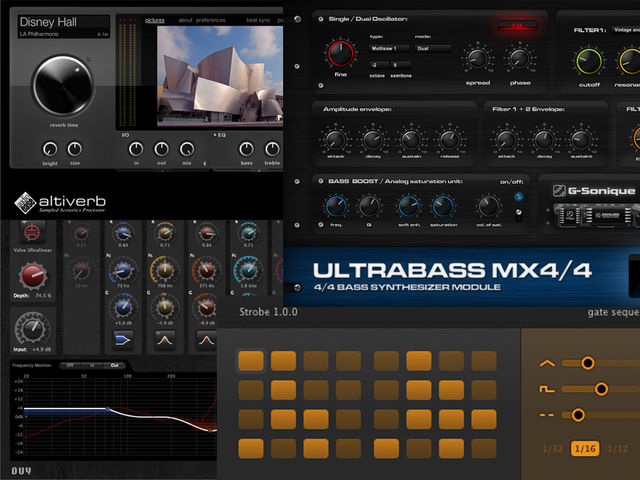The height and width of the screenshot is (480, 640).
Task: Adjust the Strobe attack caret slider handle
Action: pos(588,363)
